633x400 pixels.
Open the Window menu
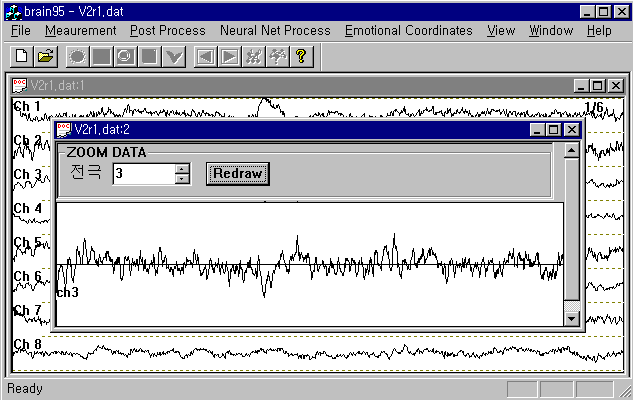coord(551,31)
